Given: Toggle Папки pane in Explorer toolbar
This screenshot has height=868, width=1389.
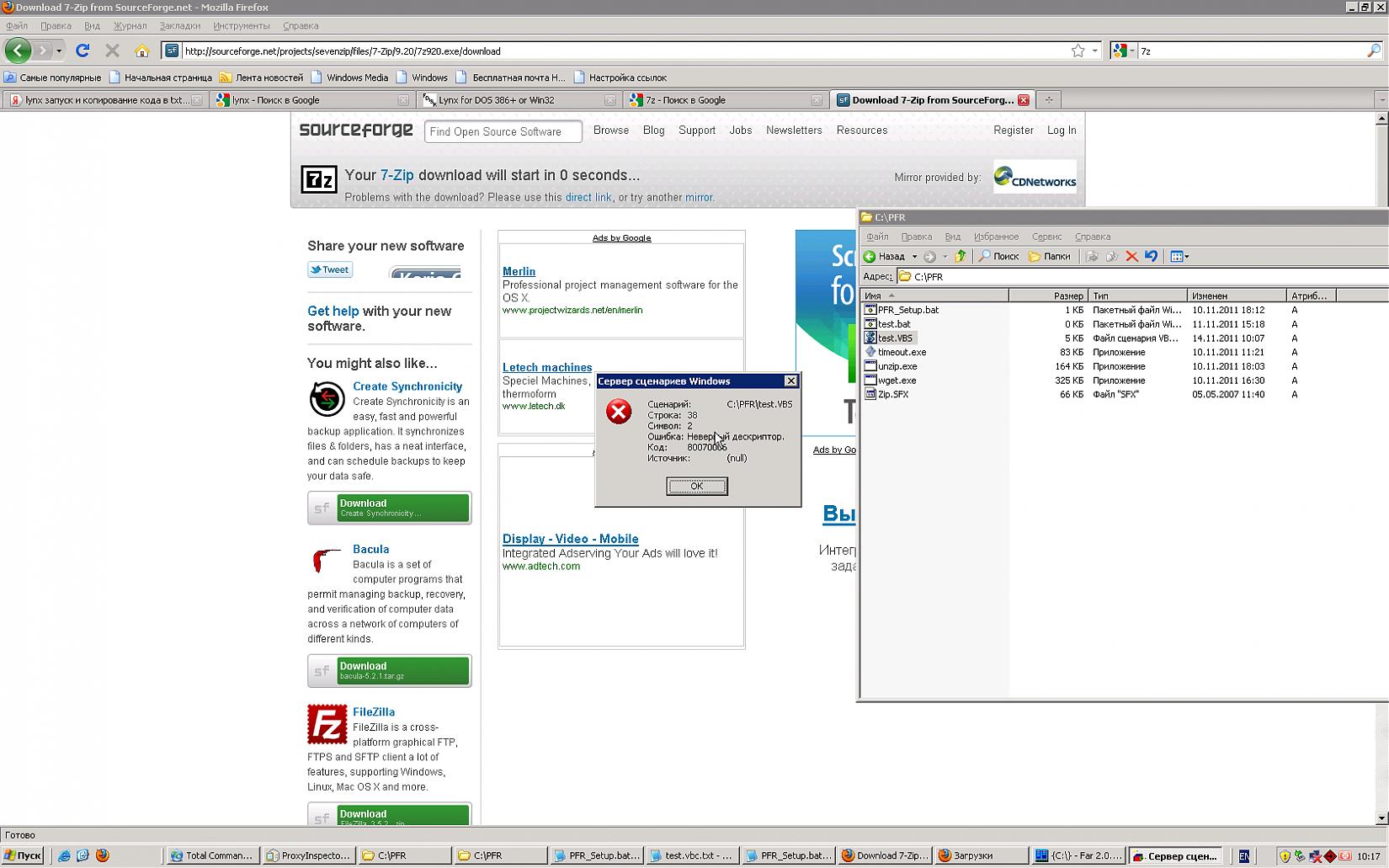Looking at the screenshot, I should (1049, 257).
